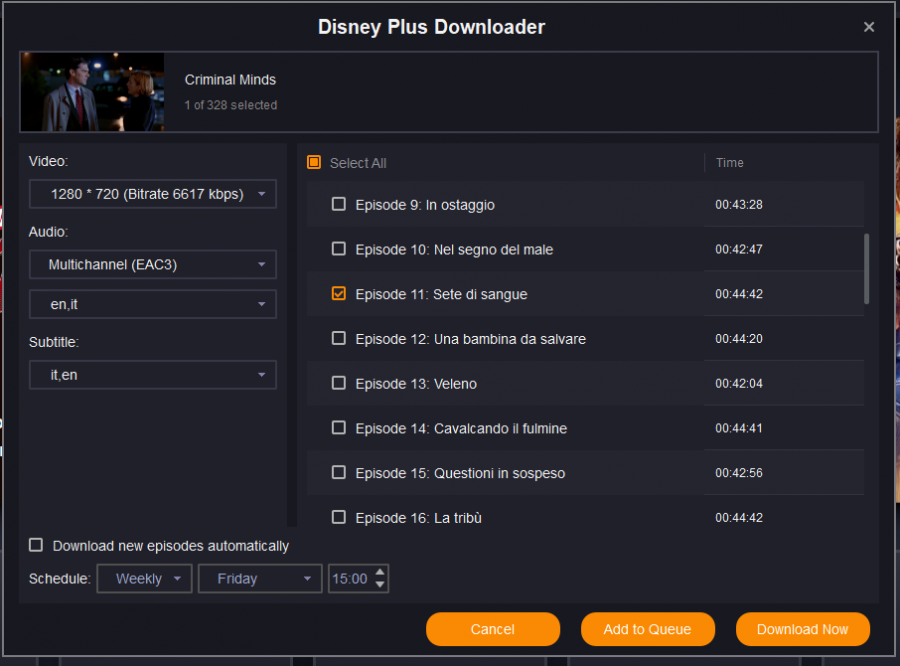This screenshot has height=666, width=900.
Task: Enable Download new episodes automatically
Action: tap(36, 545)
